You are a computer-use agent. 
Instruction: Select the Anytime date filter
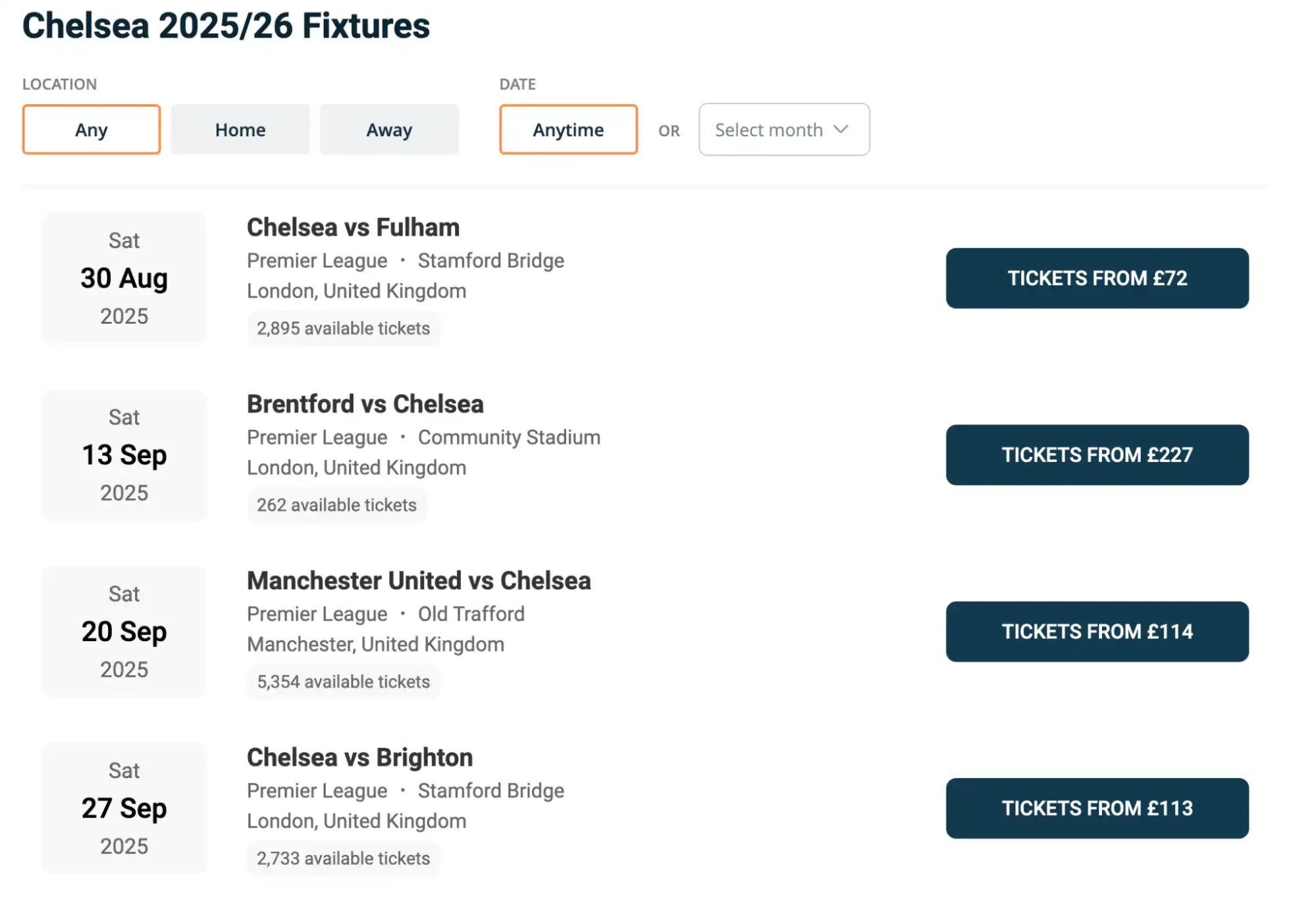point(567,130)
